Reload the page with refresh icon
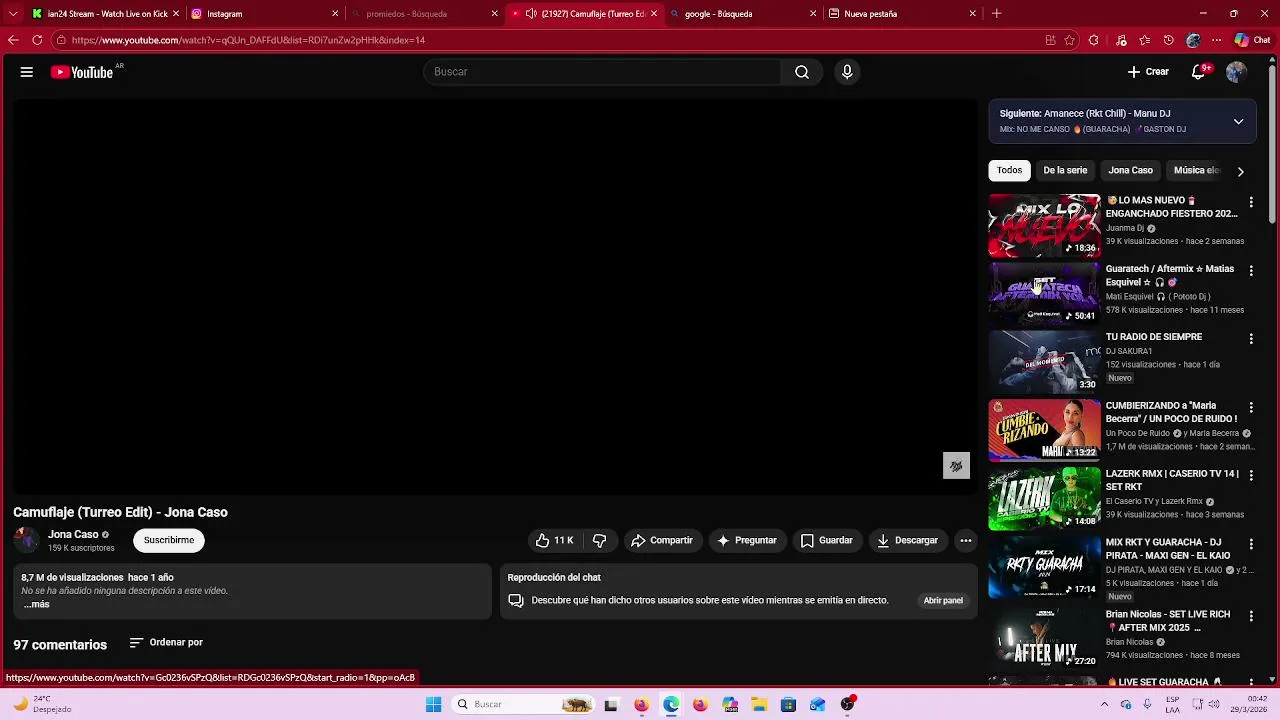The height and width of the screenshot is (720, 1280). (37, 40)
